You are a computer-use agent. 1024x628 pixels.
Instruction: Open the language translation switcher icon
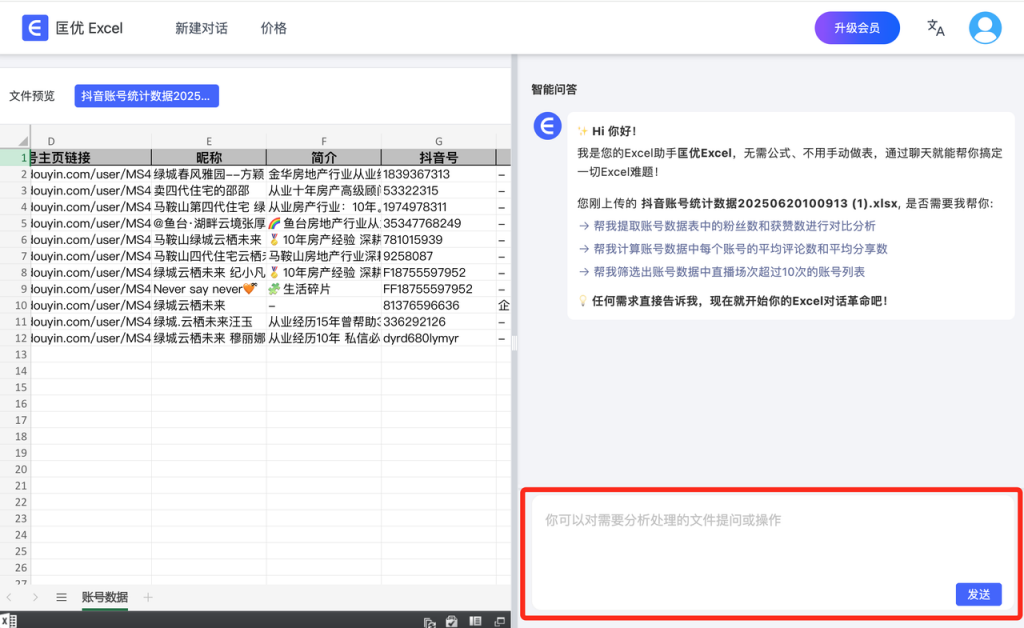935,28
